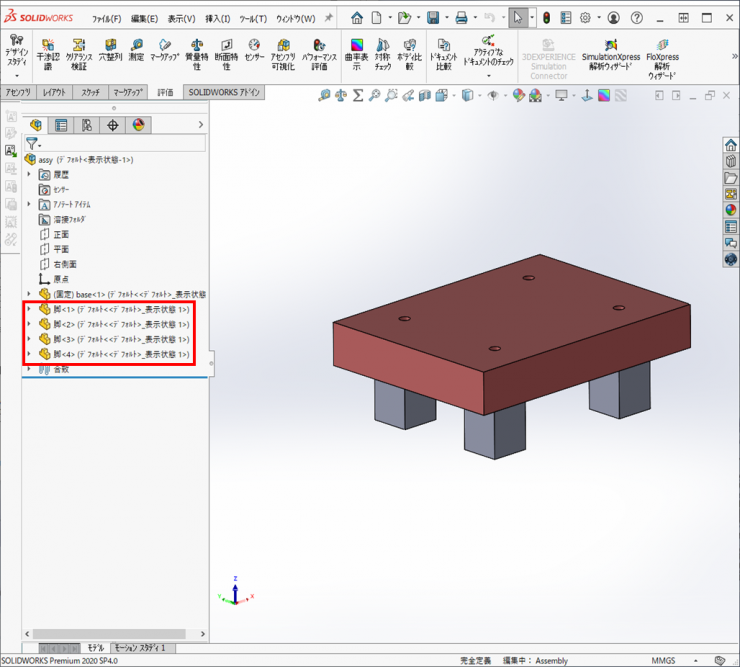The width and height of the screenshot is (740, 667).
Task: Select the 正面 plane
Action: [x=55, y=234]
